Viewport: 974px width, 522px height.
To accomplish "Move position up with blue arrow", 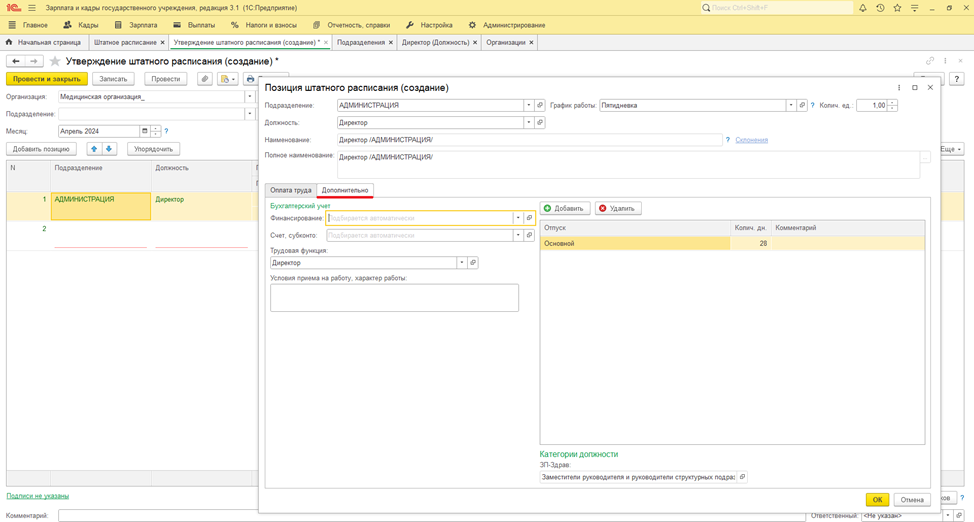I will [x=94, y=149].
